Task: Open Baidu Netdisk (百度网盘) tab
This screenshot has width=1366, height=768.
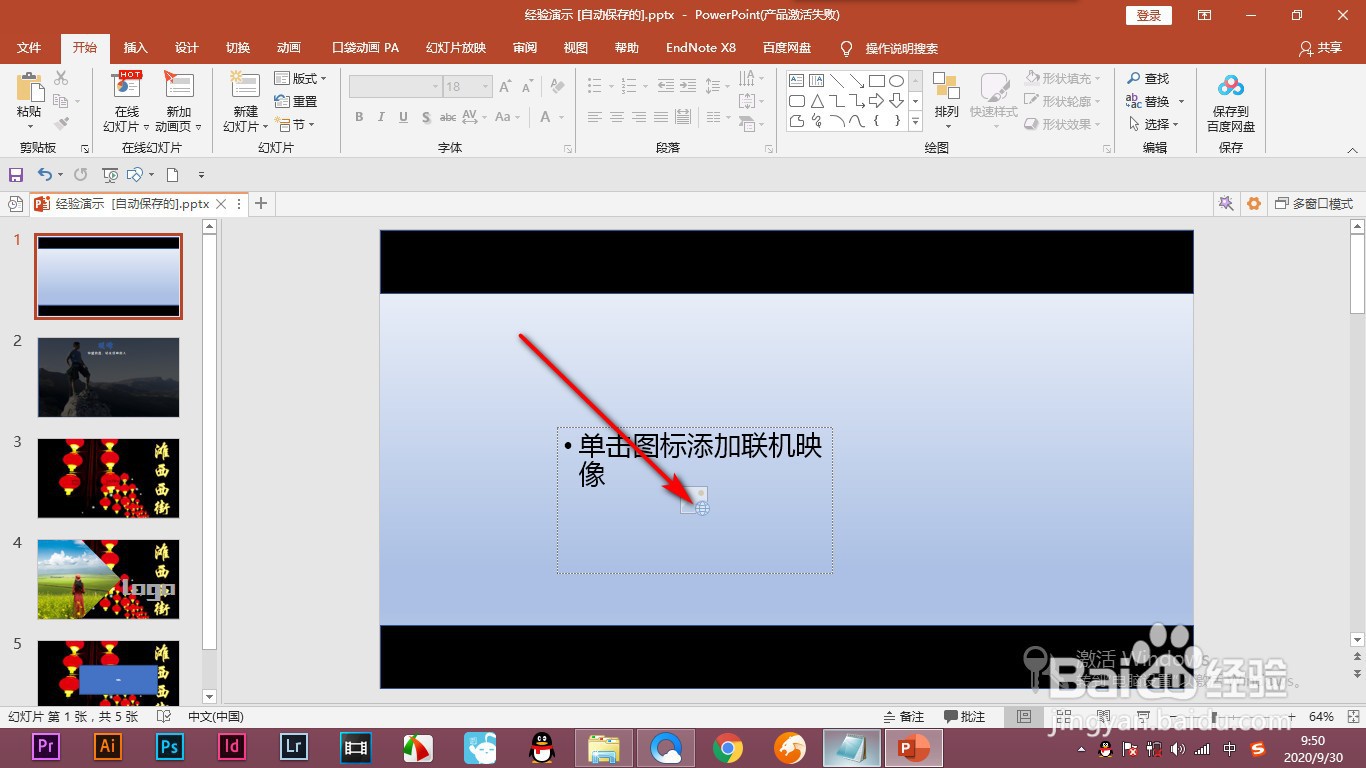Action: [x=787, y=48]
